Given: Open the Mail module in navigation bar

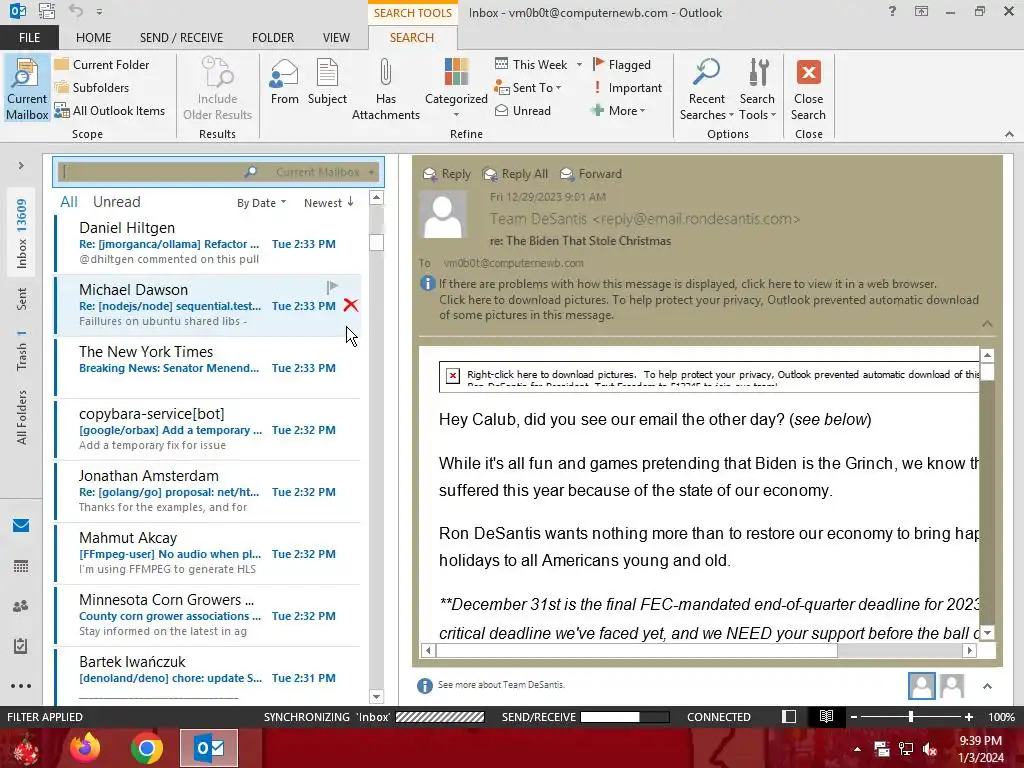Looking at the screenshot, I should [21, 525].
